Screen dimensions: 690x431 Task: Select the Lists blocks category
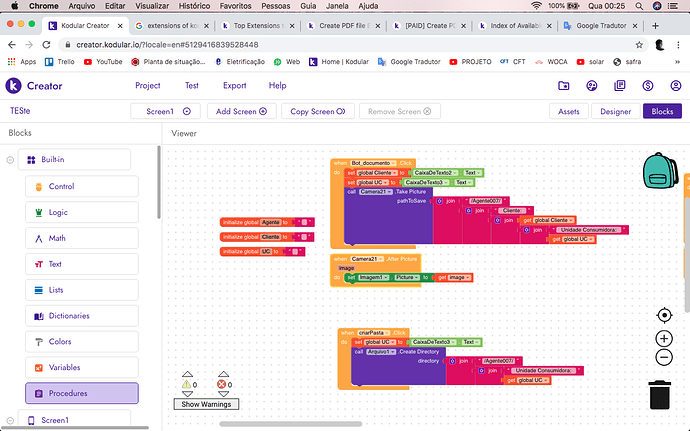tap(82, 290)
